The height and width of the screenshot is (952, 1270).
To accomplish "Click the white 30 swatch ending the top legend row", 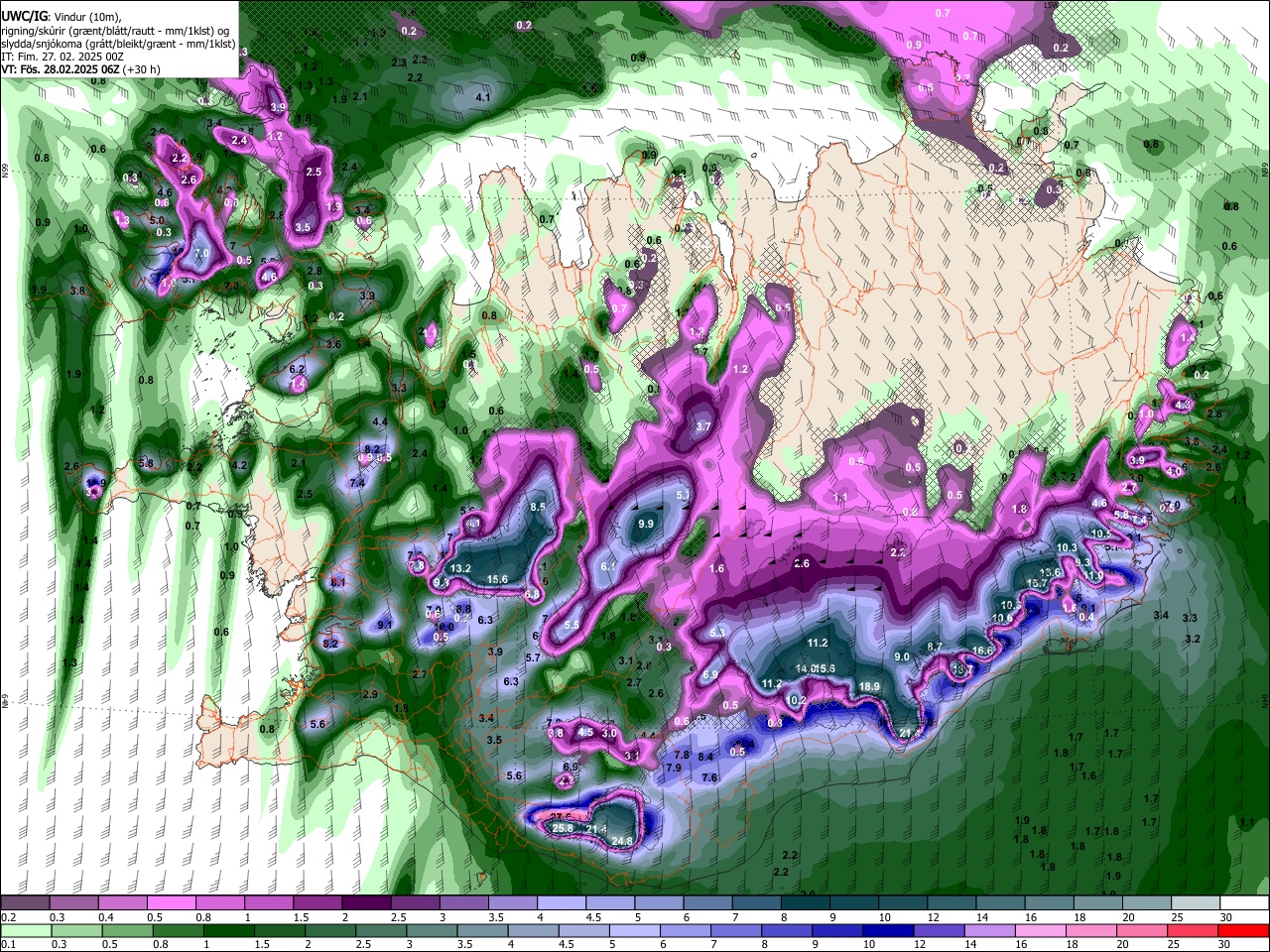I will coord(1244,903).
